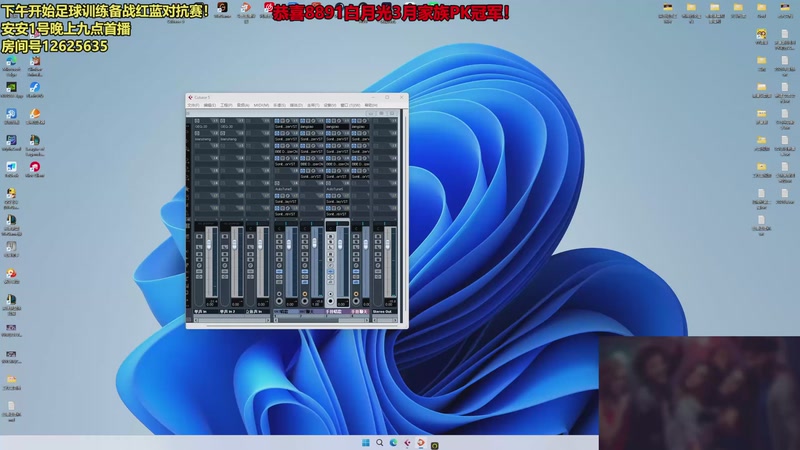
Task: Open Microsoft Edge desktop icon
Action: click(11, 64)
